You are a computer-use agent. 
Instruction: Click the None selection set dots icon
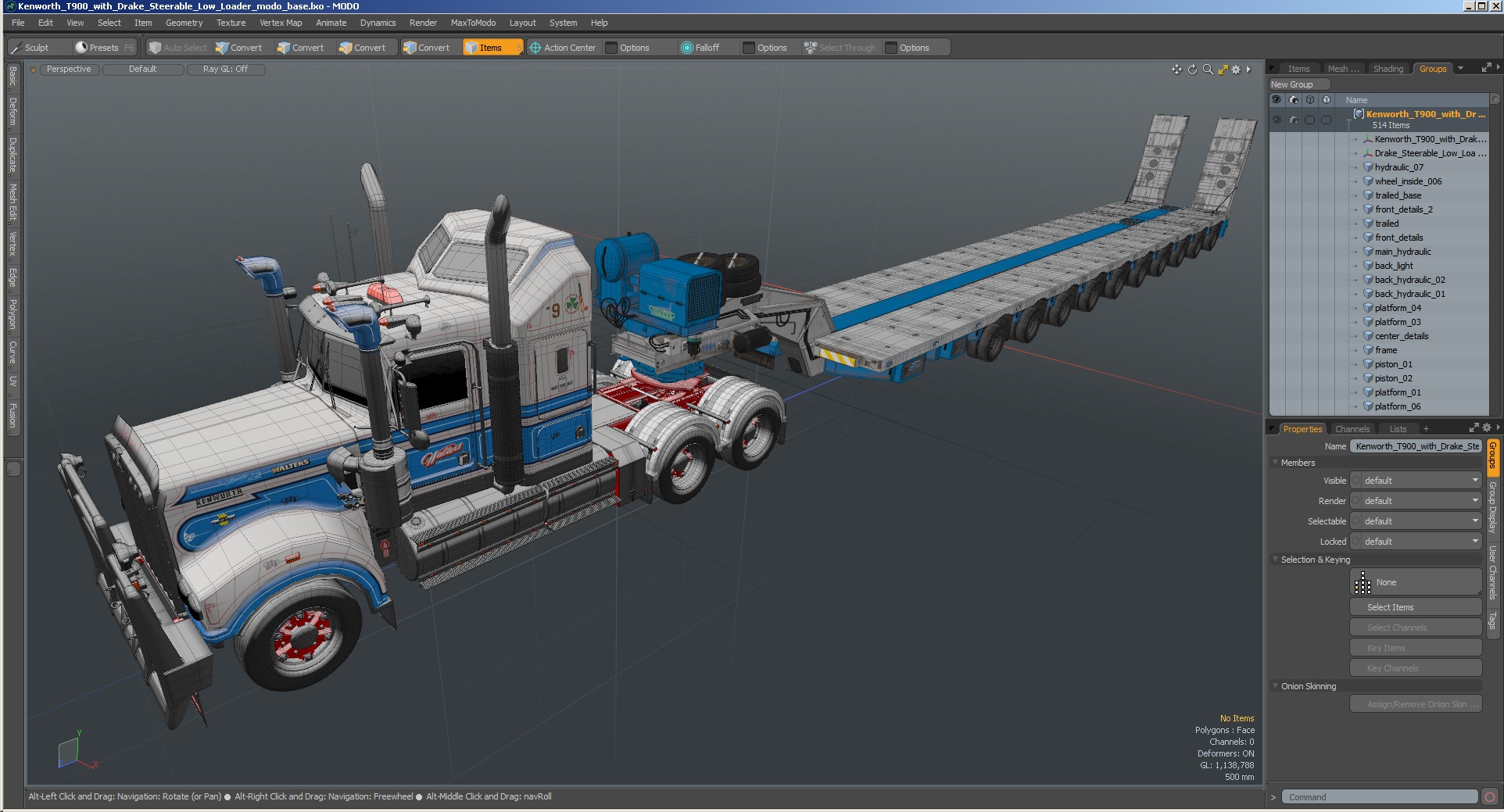(x=1363, y=582)
